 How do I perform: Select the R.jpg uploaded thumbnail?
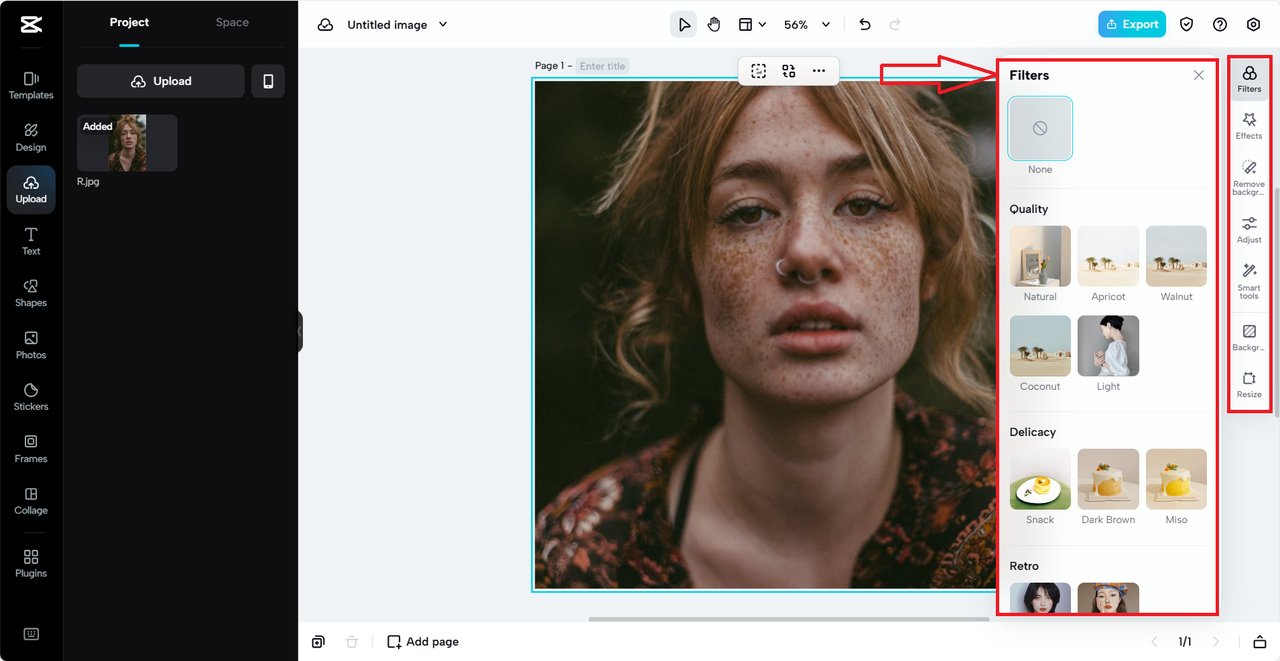pyautogui.click(x=127, y=142)
